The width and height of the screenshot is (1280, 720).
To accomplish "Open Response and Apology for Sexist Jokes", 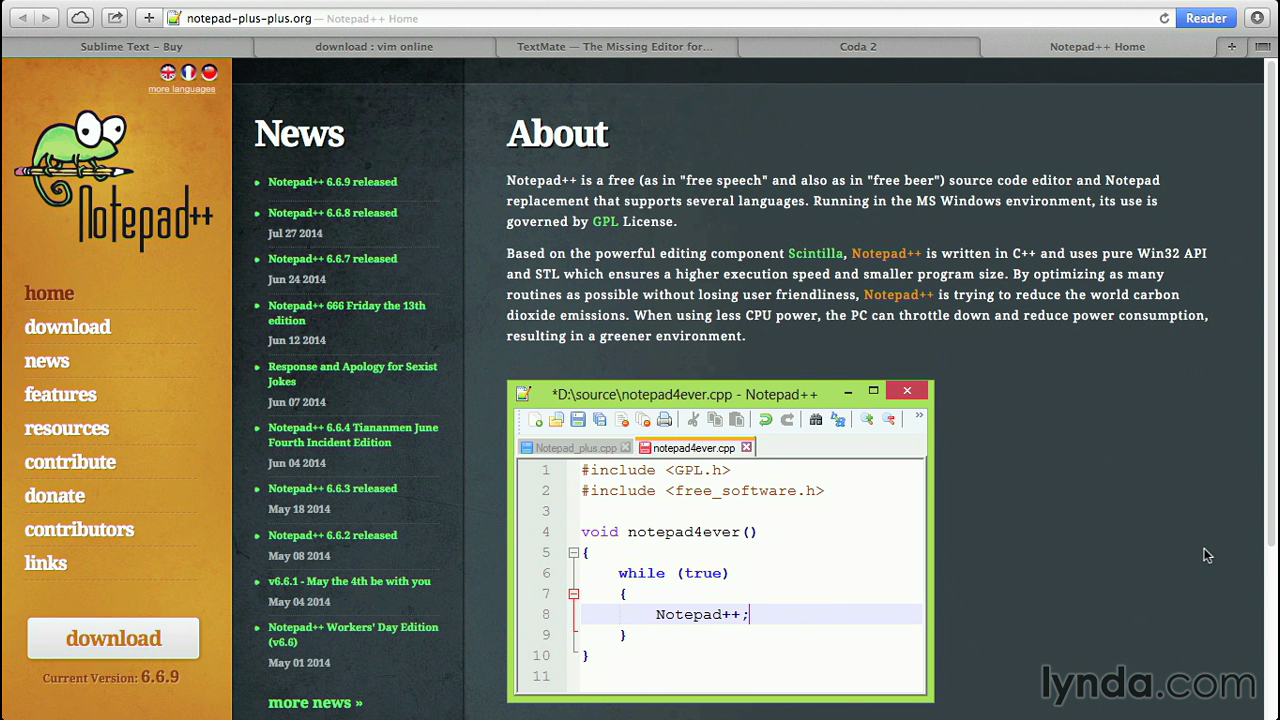I will [352, 374].
